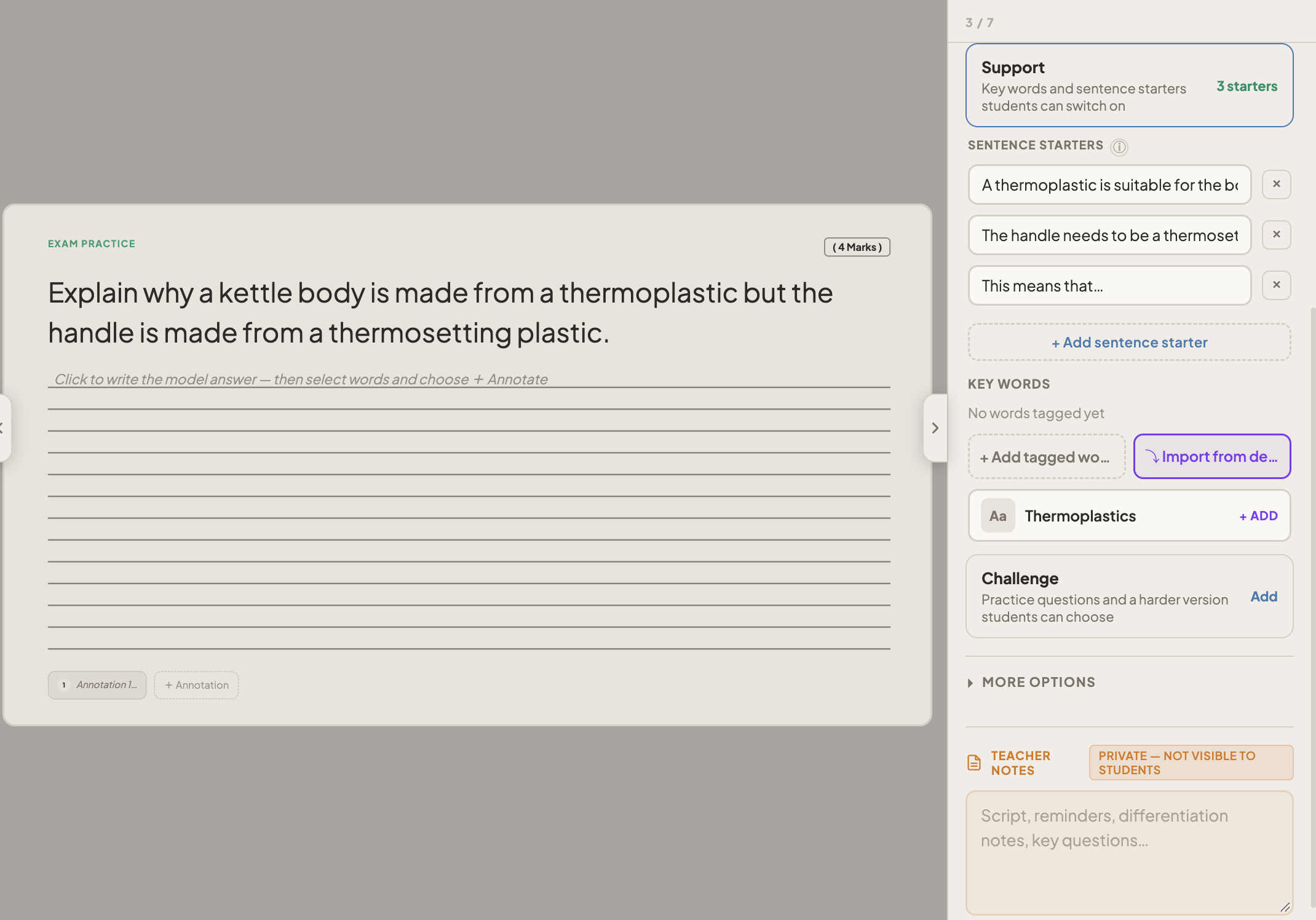
Task: Click Import from deck button
Action: click(x=1211, y=456)
